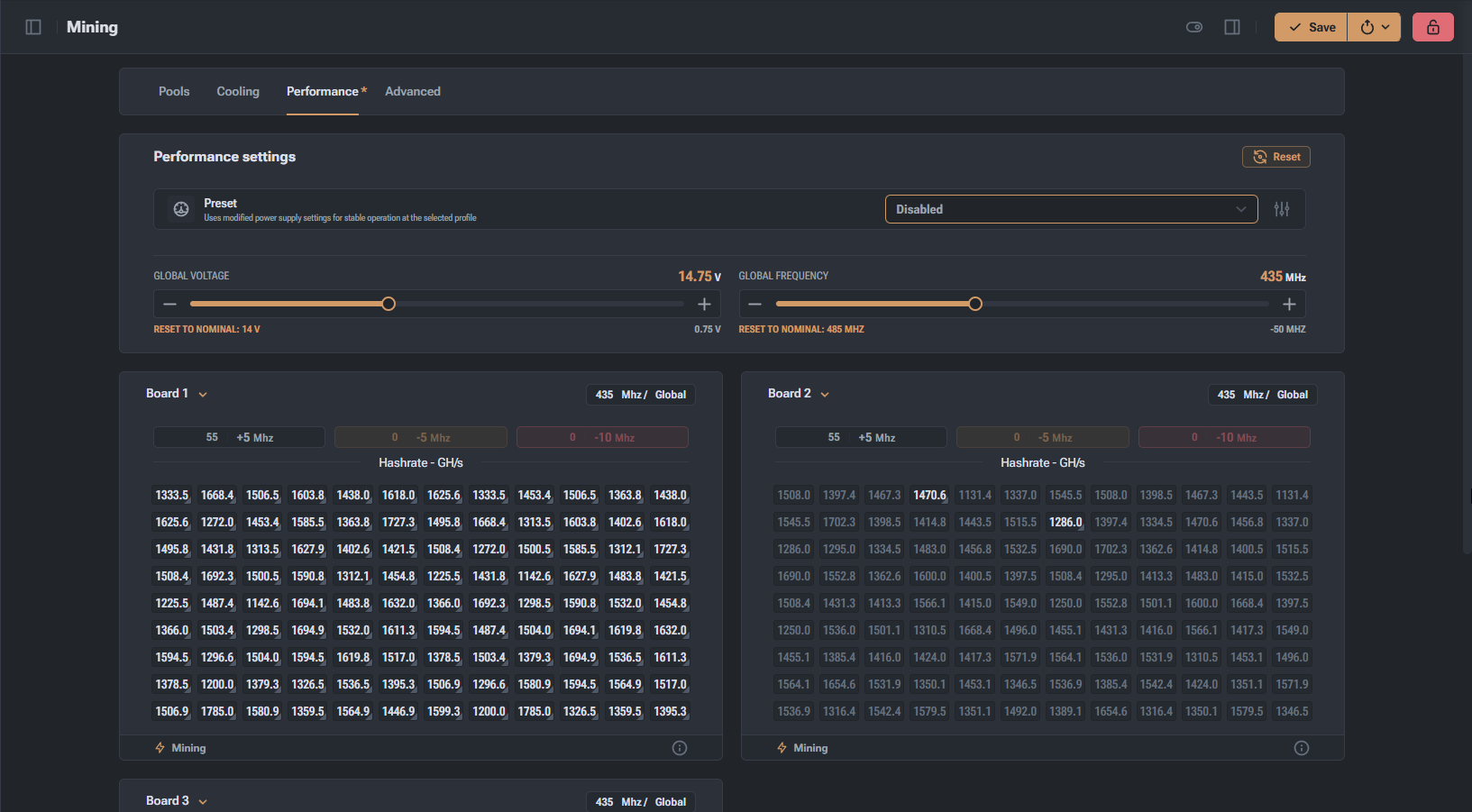Increase global frequency with plus button

pyautogui.click(x=1289, y=304)
